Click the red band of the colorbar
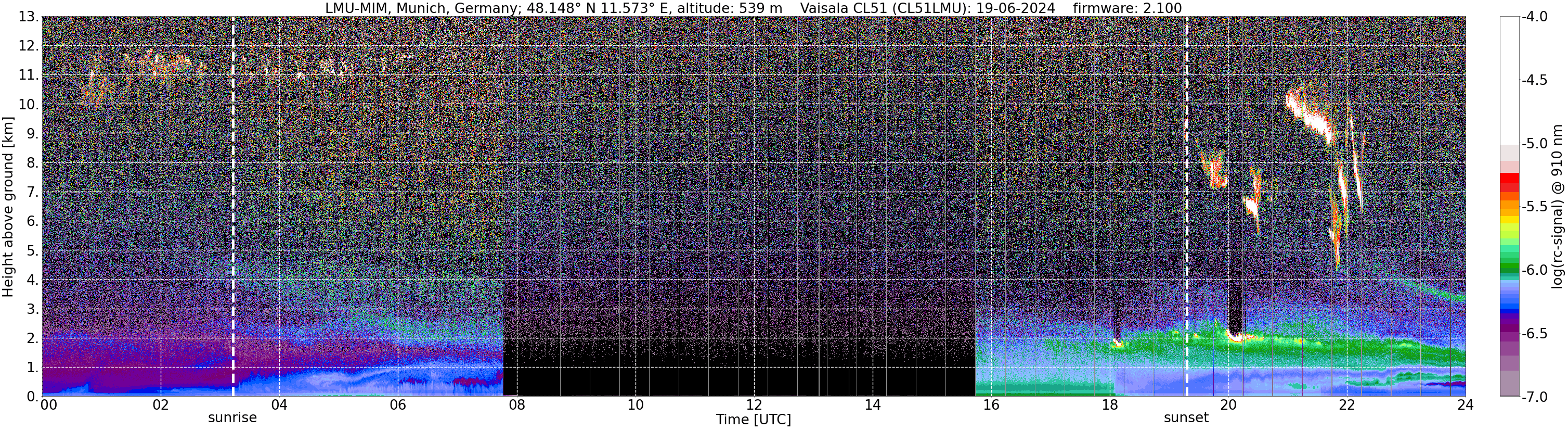Viewport: 1568px width, 430px height. 1509,179
